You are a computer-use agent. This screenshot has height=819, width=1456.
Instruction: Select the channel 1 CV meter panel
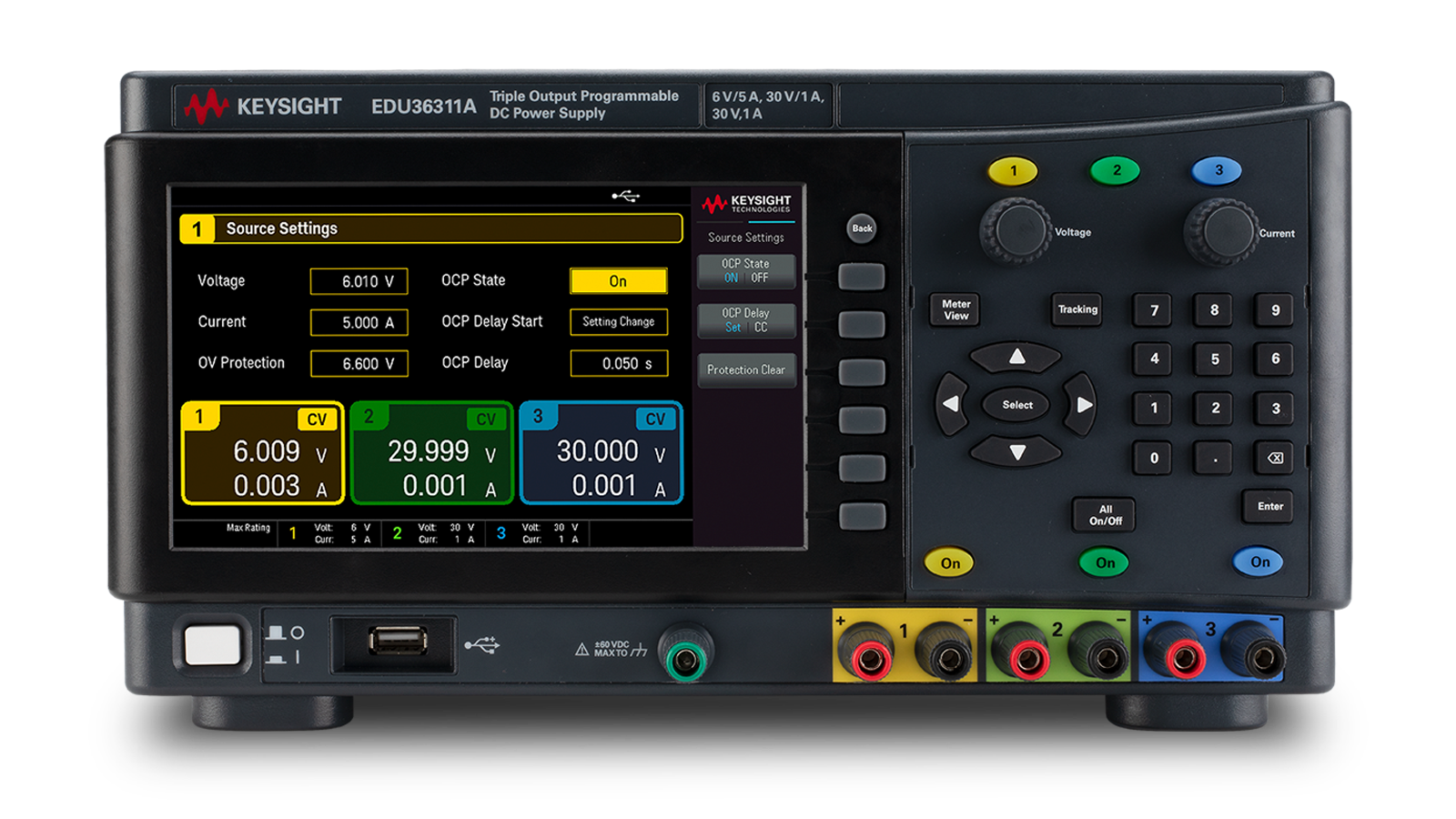tap(262, 455)
